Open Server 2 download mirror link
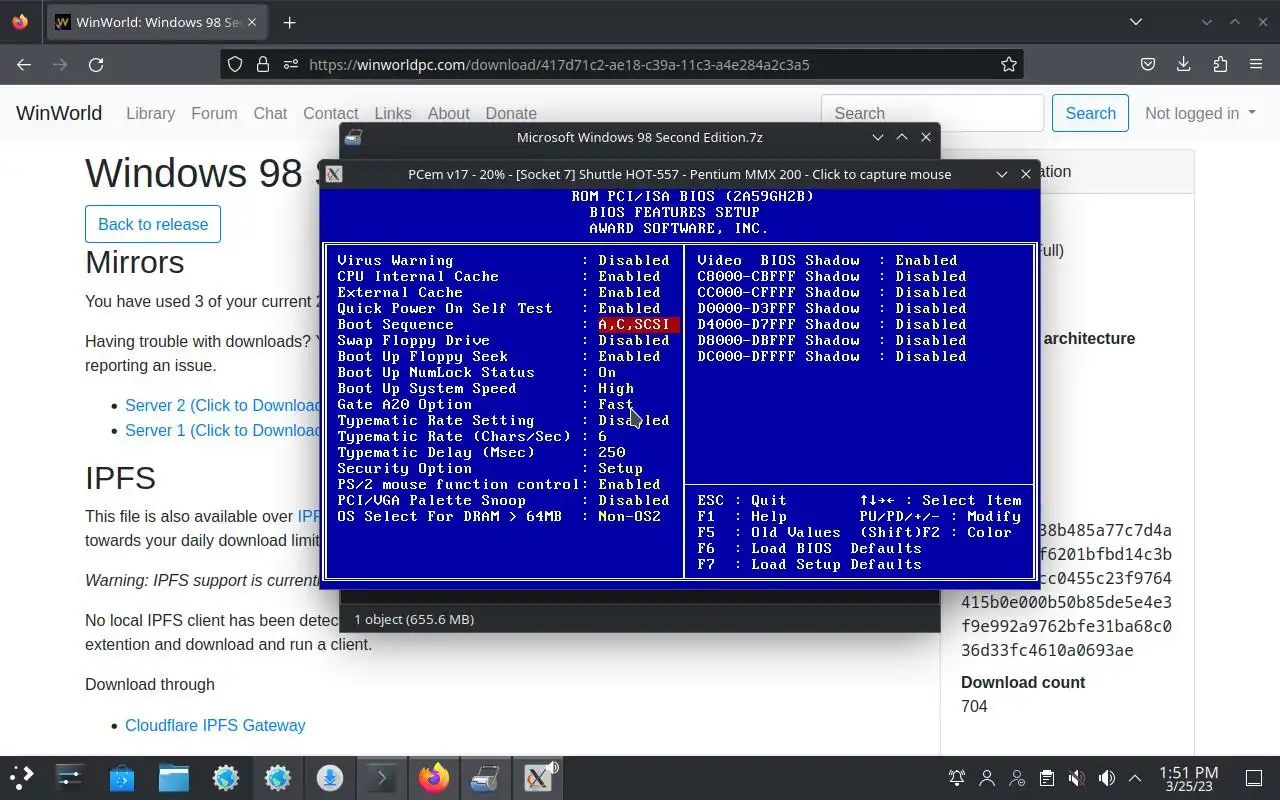The width and height of the screenshot is (1280, 800). pos(222,405)
